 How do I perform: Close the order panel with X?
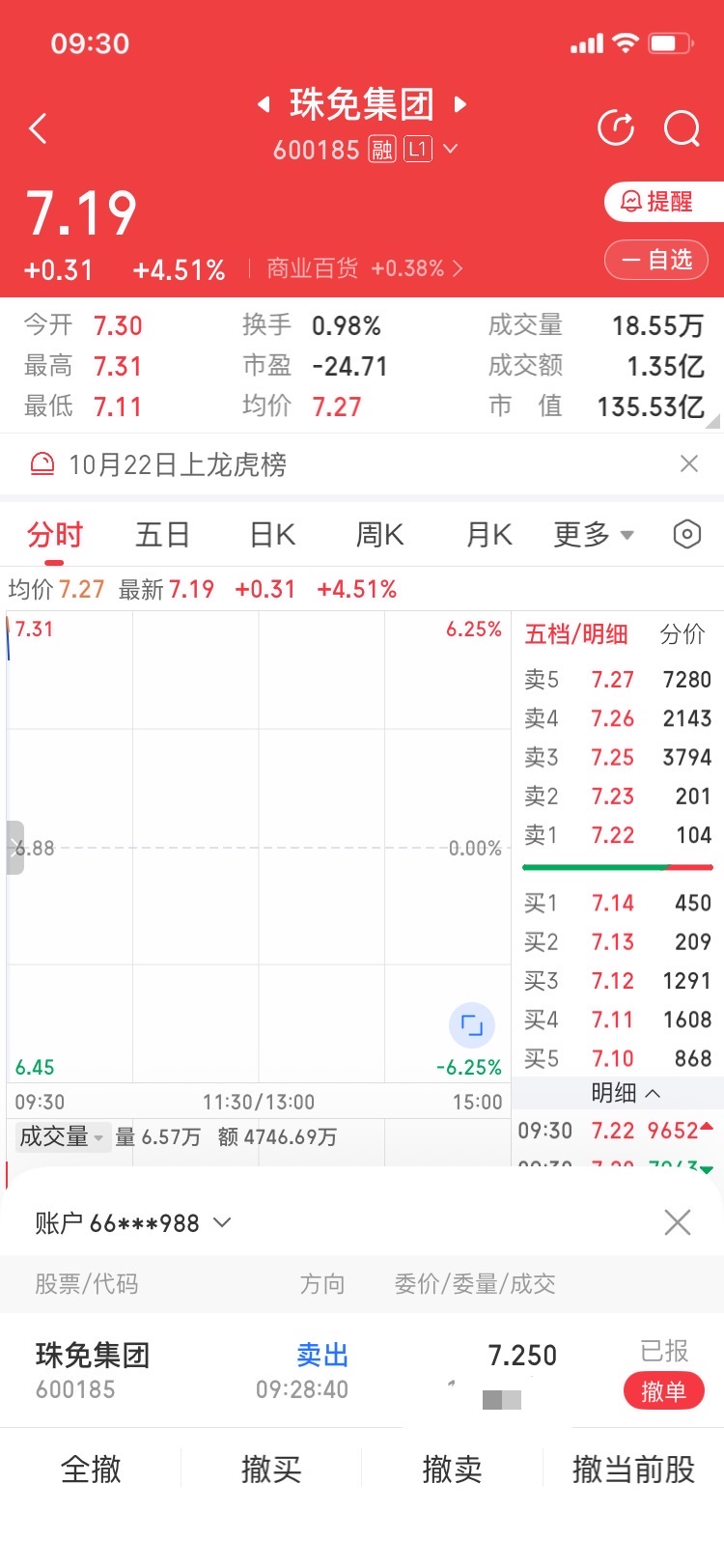[x=678, y=1222]
